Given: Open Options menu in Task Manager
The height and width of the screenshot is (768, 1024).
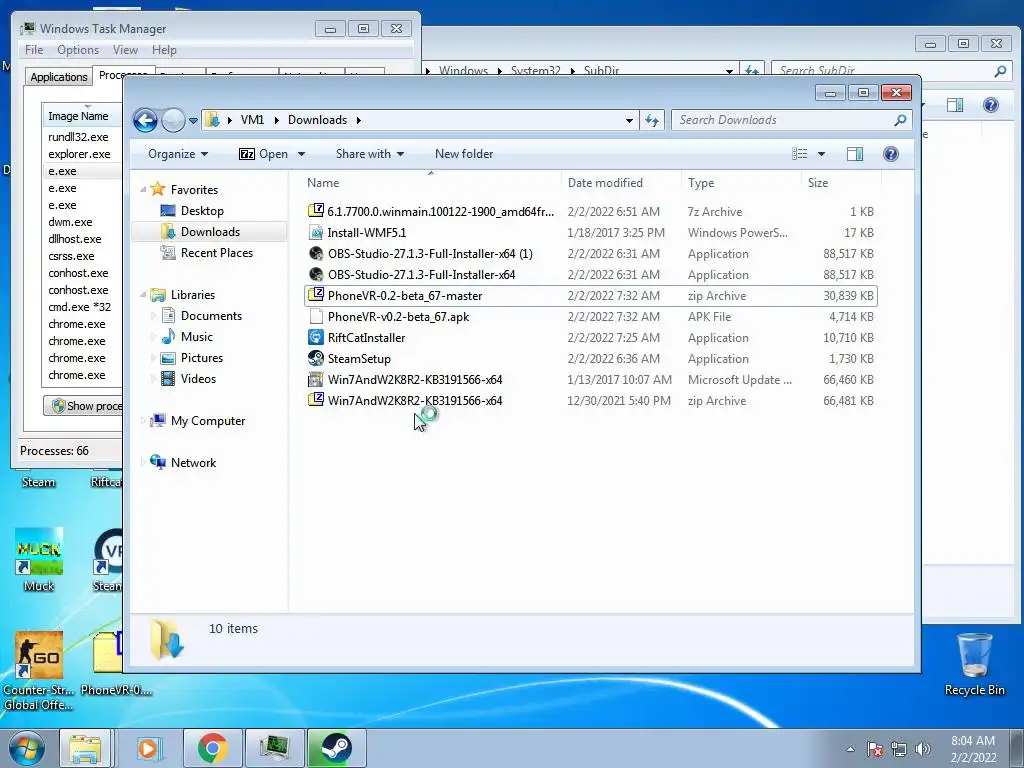Looking at the screenshot, I should [x=78, y=50].
